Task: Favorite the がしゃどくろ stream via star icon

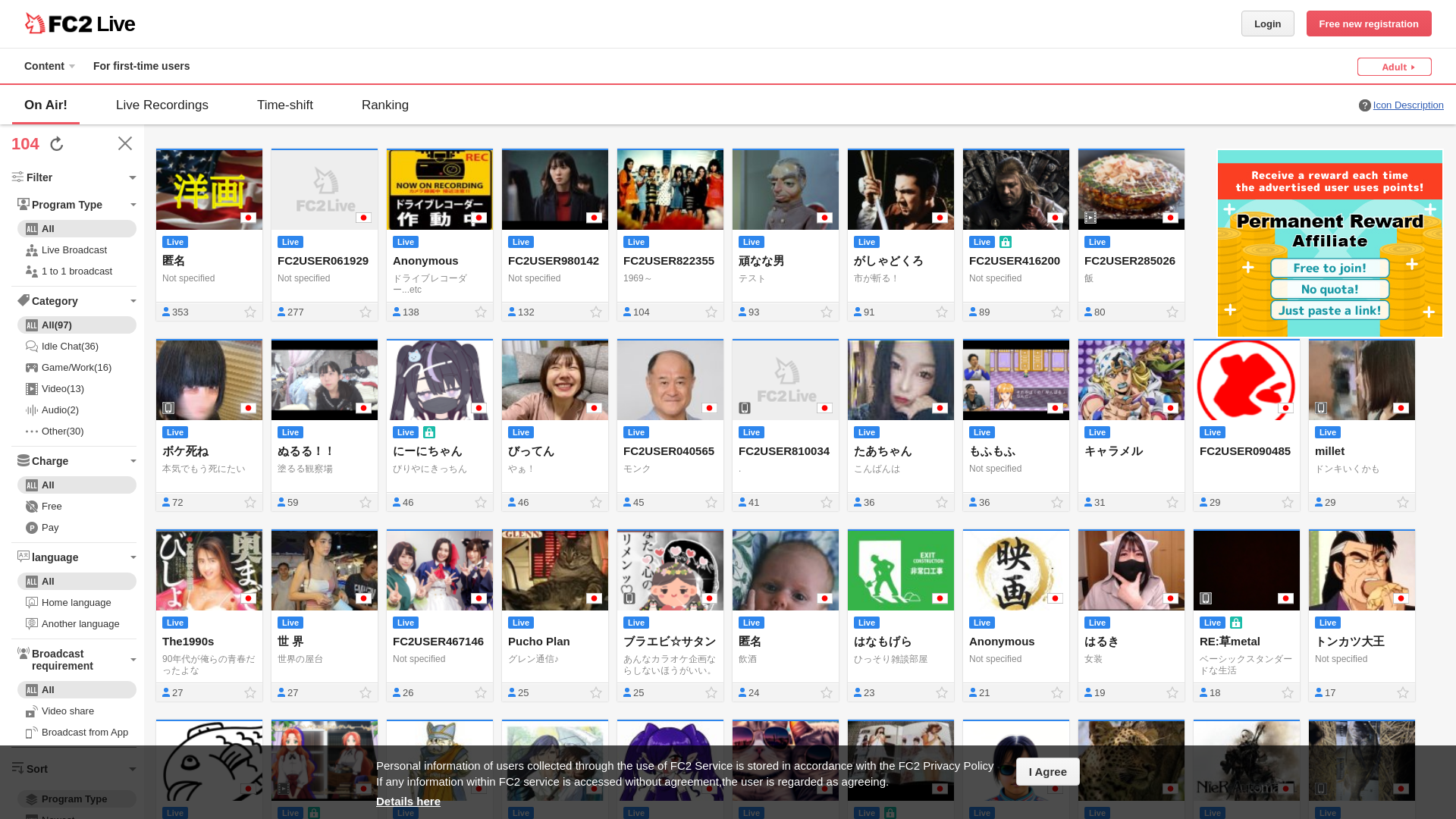Action: 942,312
